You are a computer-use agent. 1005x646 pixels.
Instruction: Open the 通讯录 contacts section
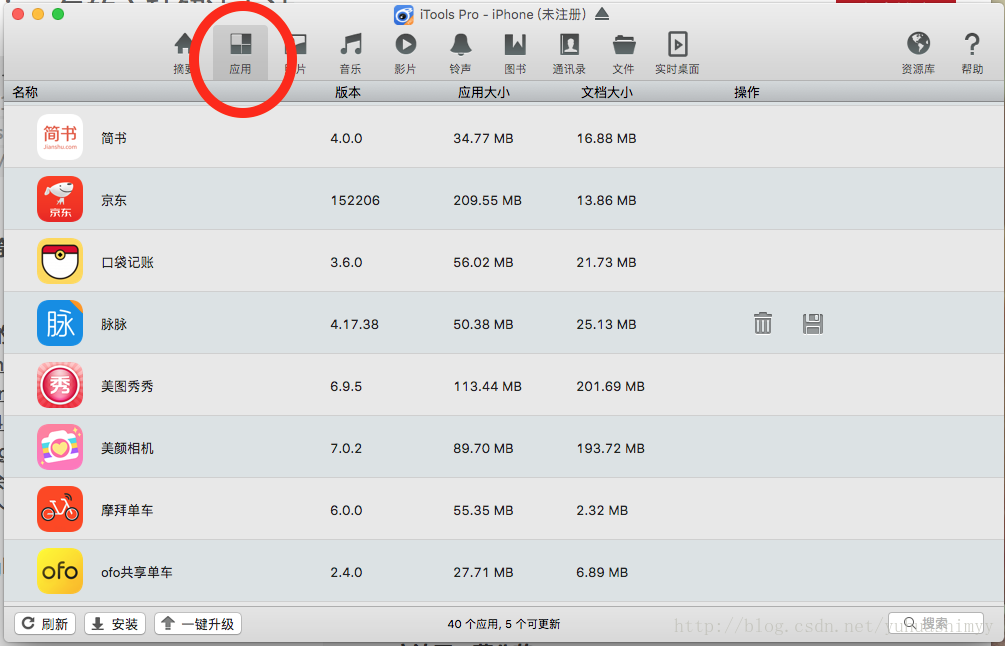point(569,53)
